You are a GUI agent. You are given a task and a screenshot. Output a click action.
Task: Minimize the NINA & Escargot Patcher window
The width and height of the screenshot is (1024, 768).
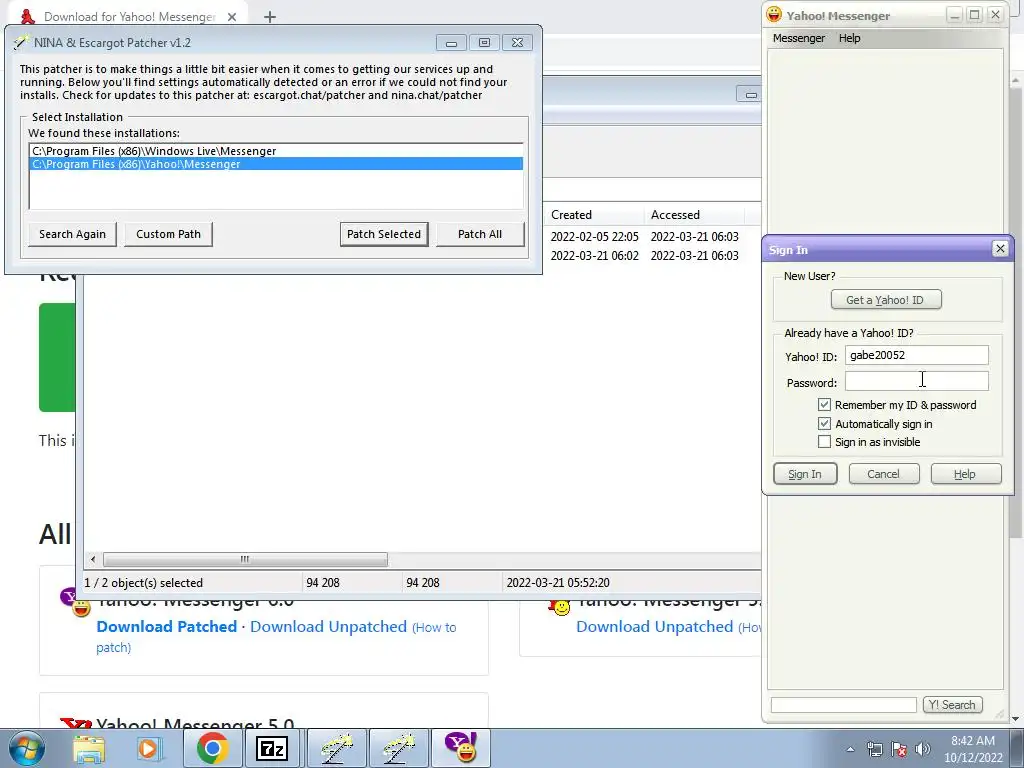(x=451, y=43)
